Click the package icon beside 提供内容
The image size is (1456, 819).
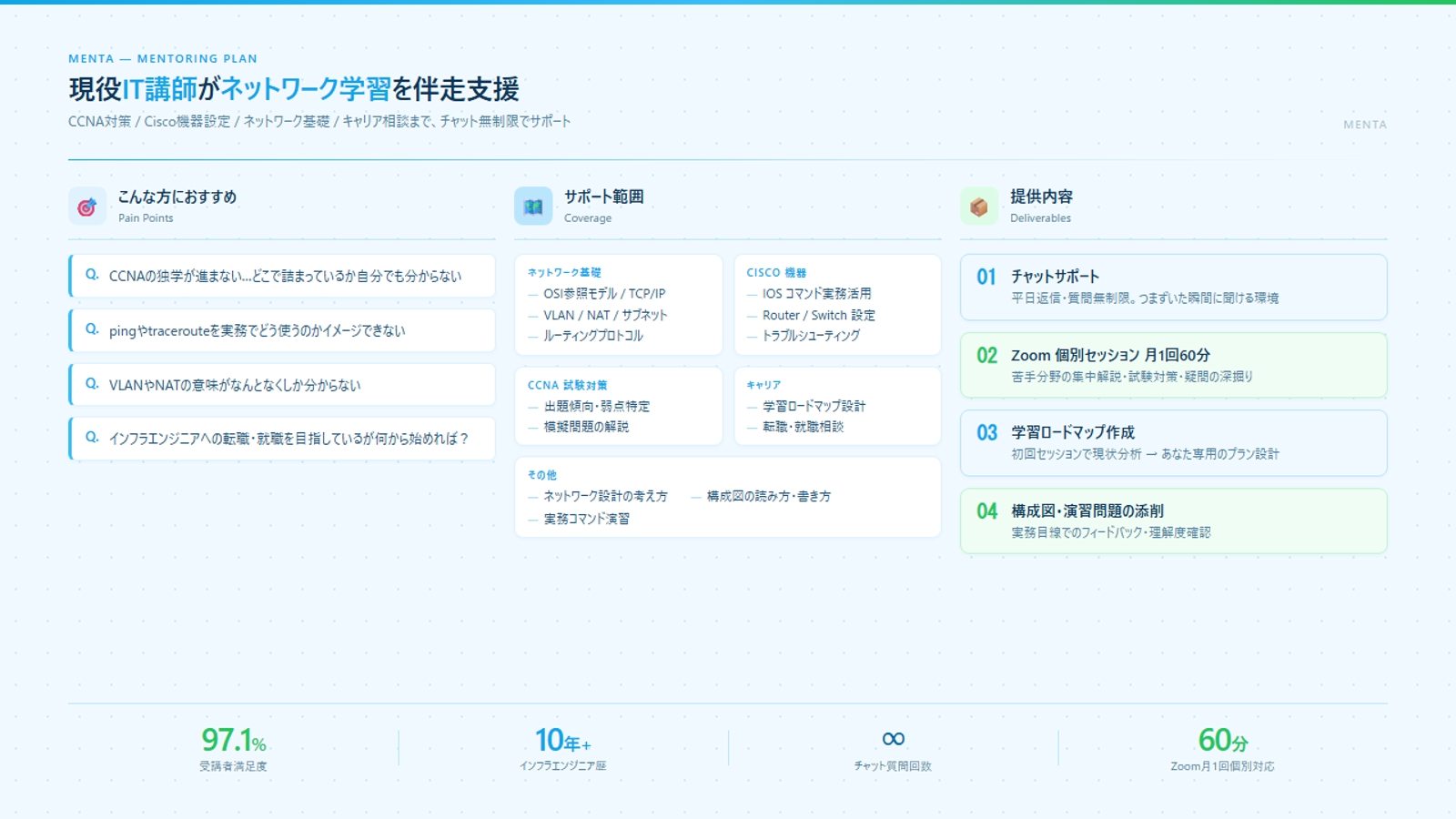pyautogui.click(x=979, y=207)
